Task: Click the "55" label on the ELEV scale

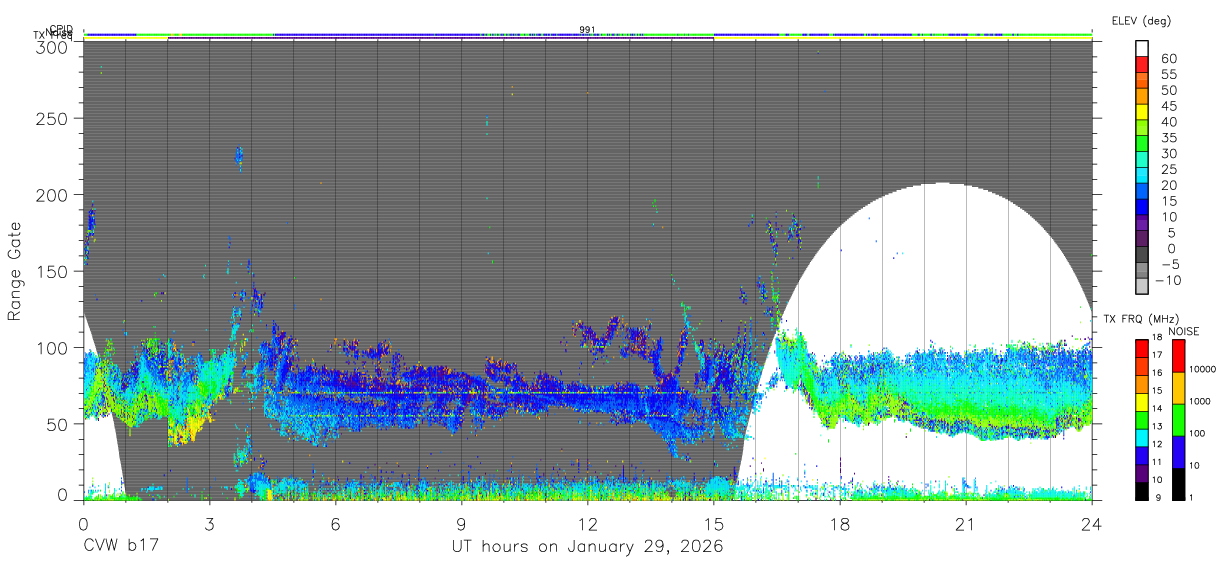Action: click(x=1169, y=74)
